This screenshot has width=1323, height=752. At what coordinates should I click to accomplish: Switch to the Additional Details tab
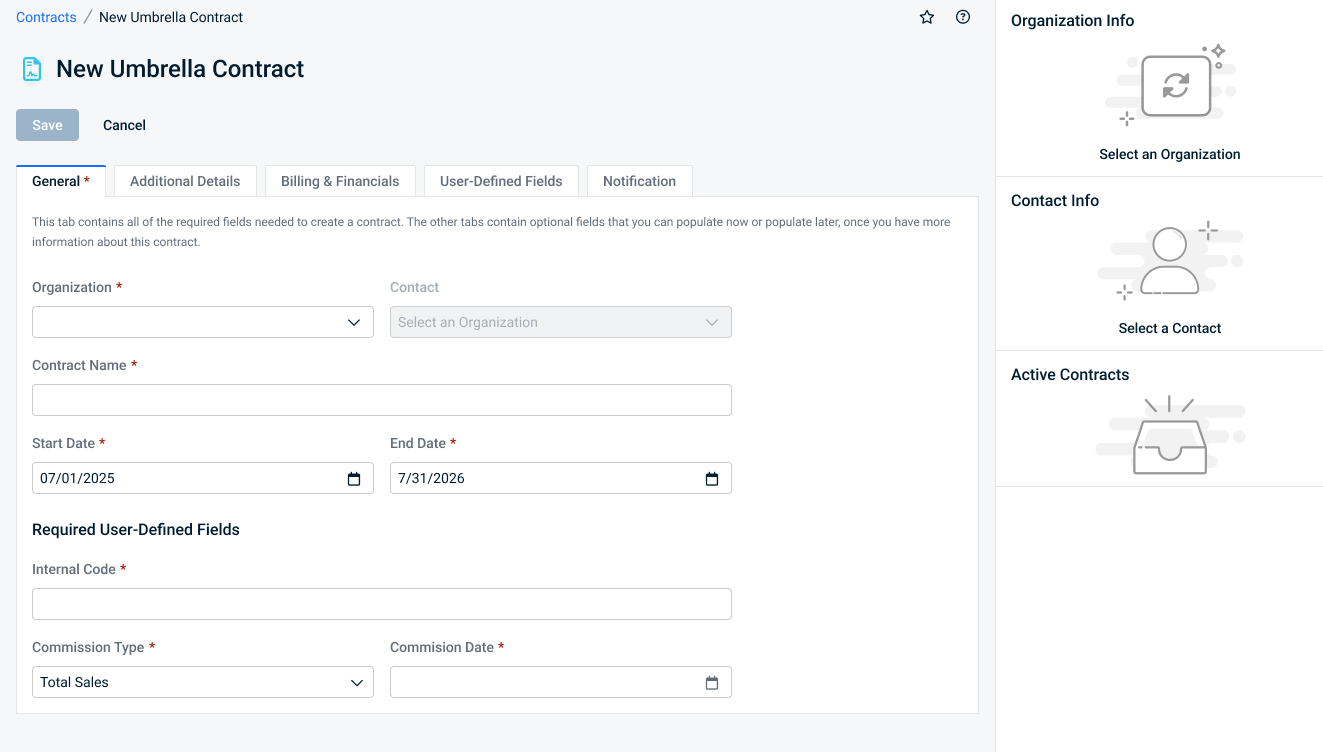click(x=185, y=181)
